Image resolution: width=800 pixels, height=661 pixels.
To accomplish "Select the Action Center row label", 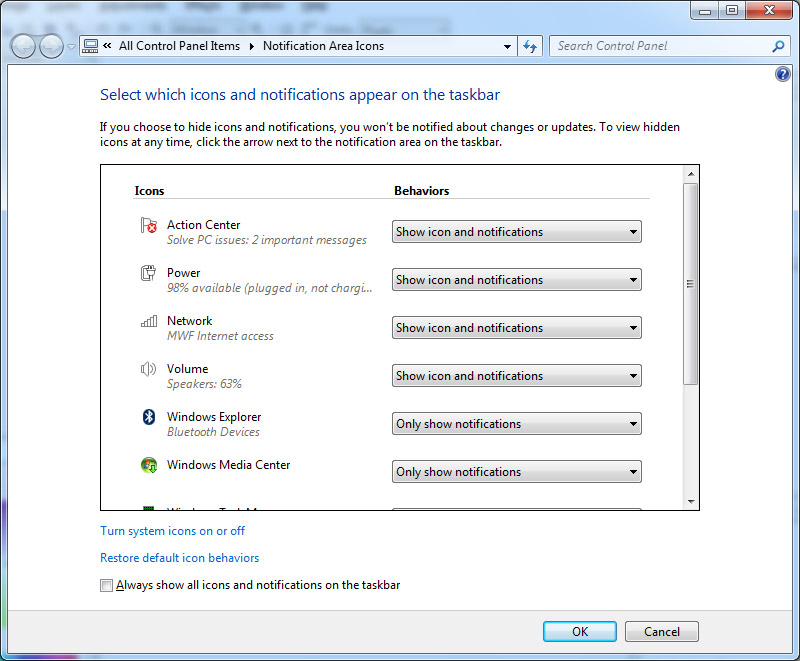I will (x=204, y=225).
